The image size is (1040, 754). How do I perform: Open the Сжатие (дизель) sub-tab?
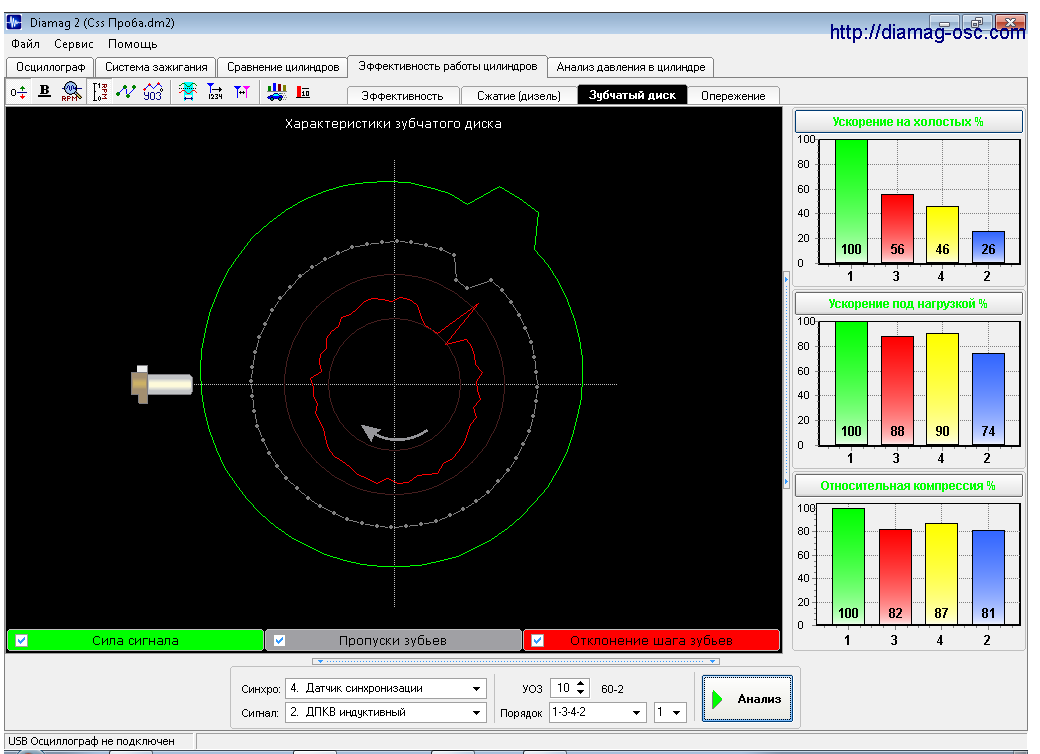(x=519, y=95)
